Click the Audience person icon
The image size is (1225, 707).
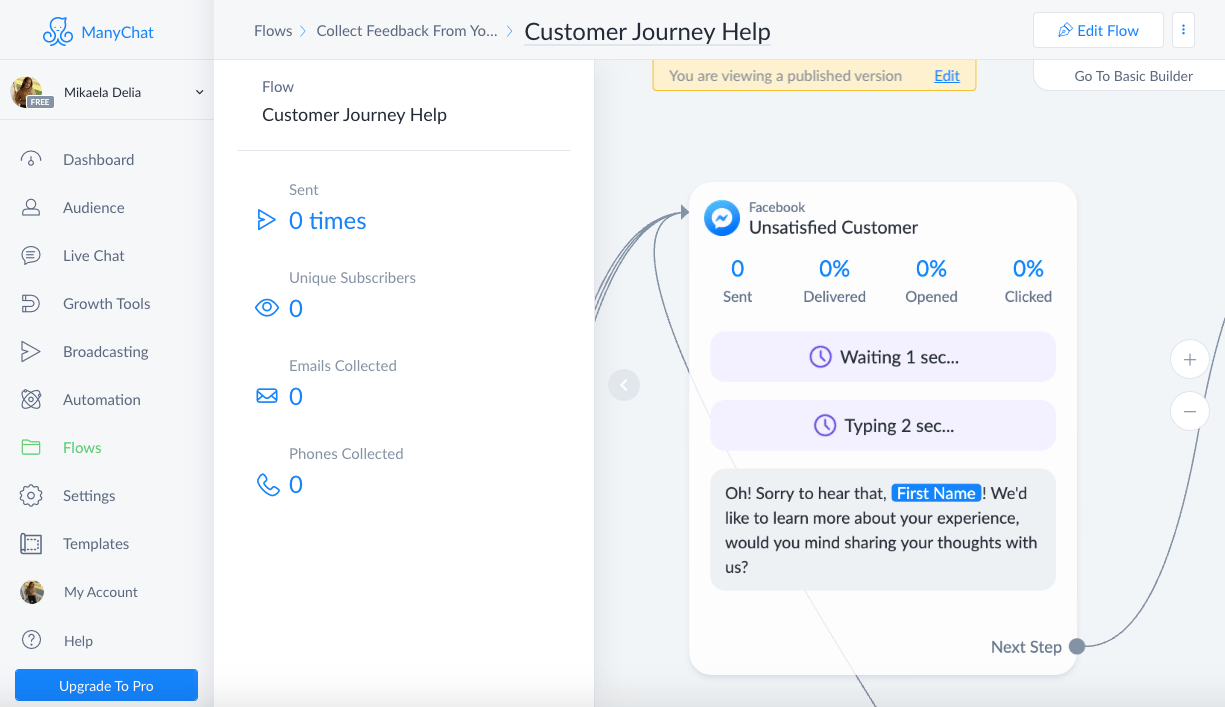point(31,207)
